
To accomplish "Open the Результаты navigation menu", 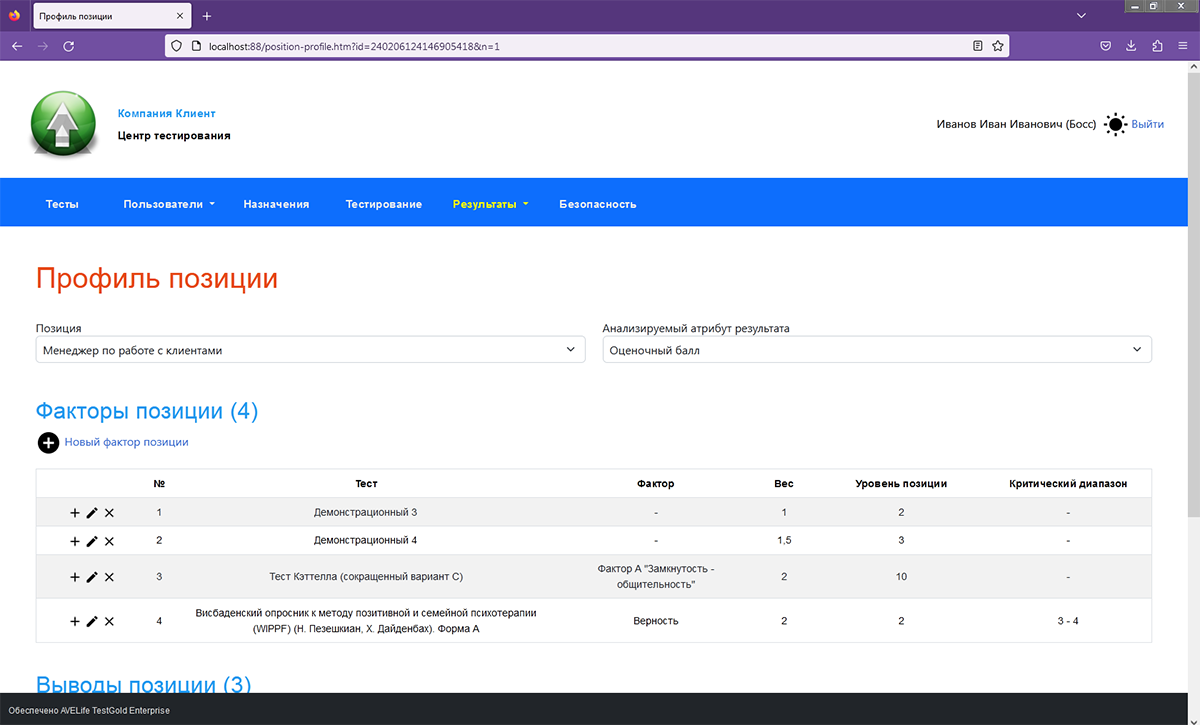I will pyautogui.click(x=489, y=204).
